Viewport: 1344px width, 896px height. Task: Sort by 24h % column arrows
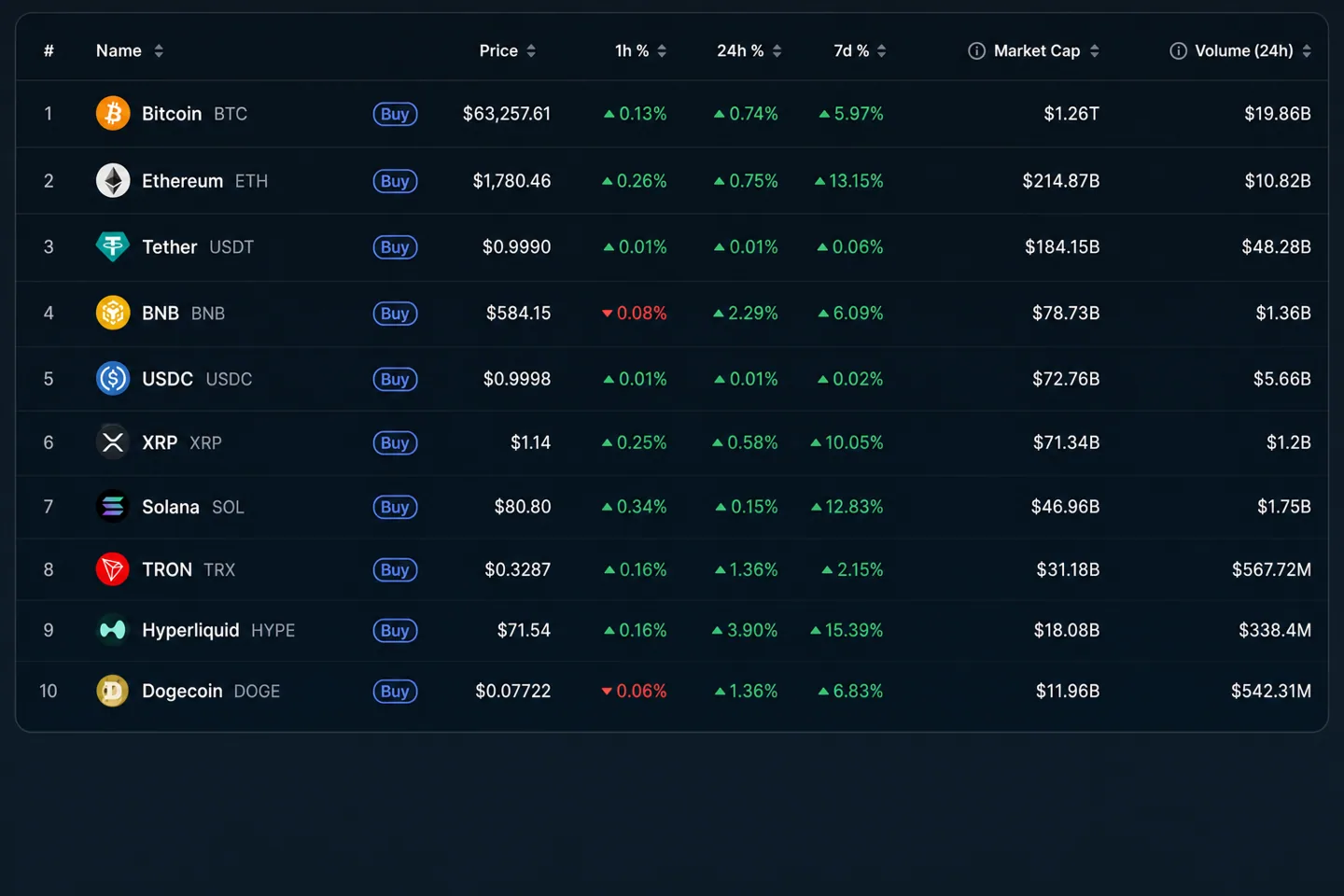tap(777, 51)
